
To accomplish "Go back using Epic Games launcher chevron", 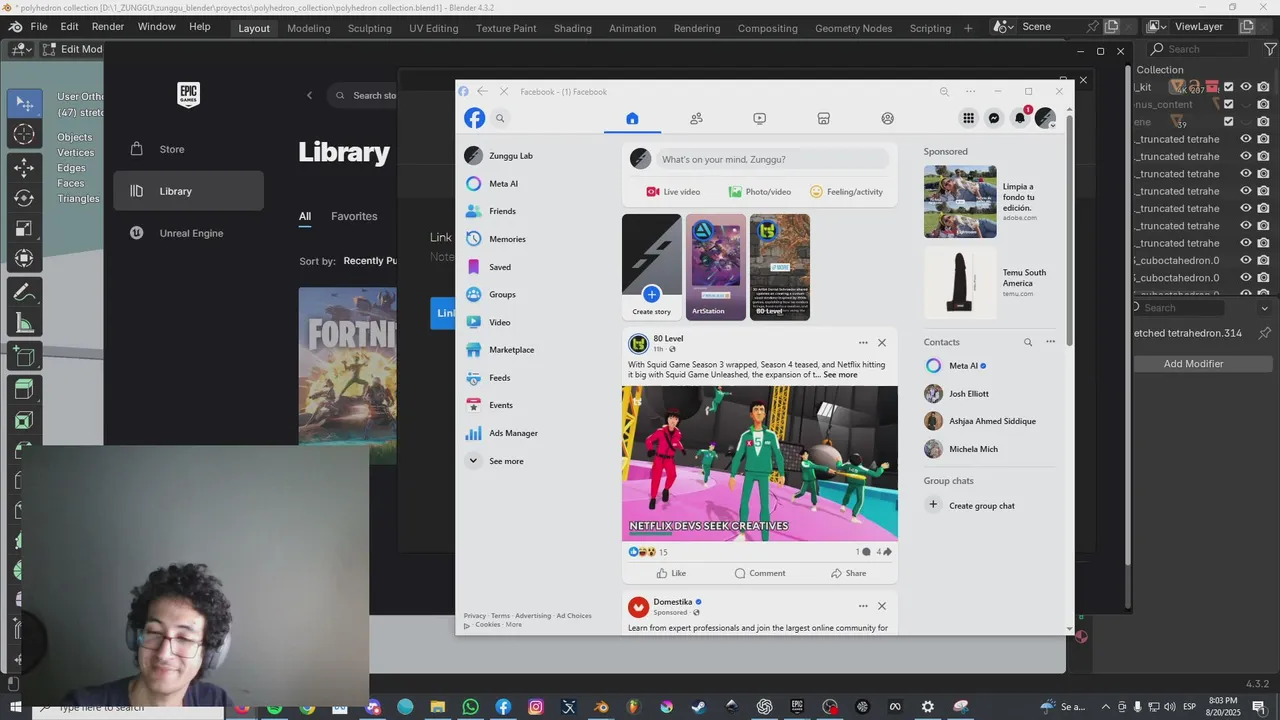I will pos(309,95).
